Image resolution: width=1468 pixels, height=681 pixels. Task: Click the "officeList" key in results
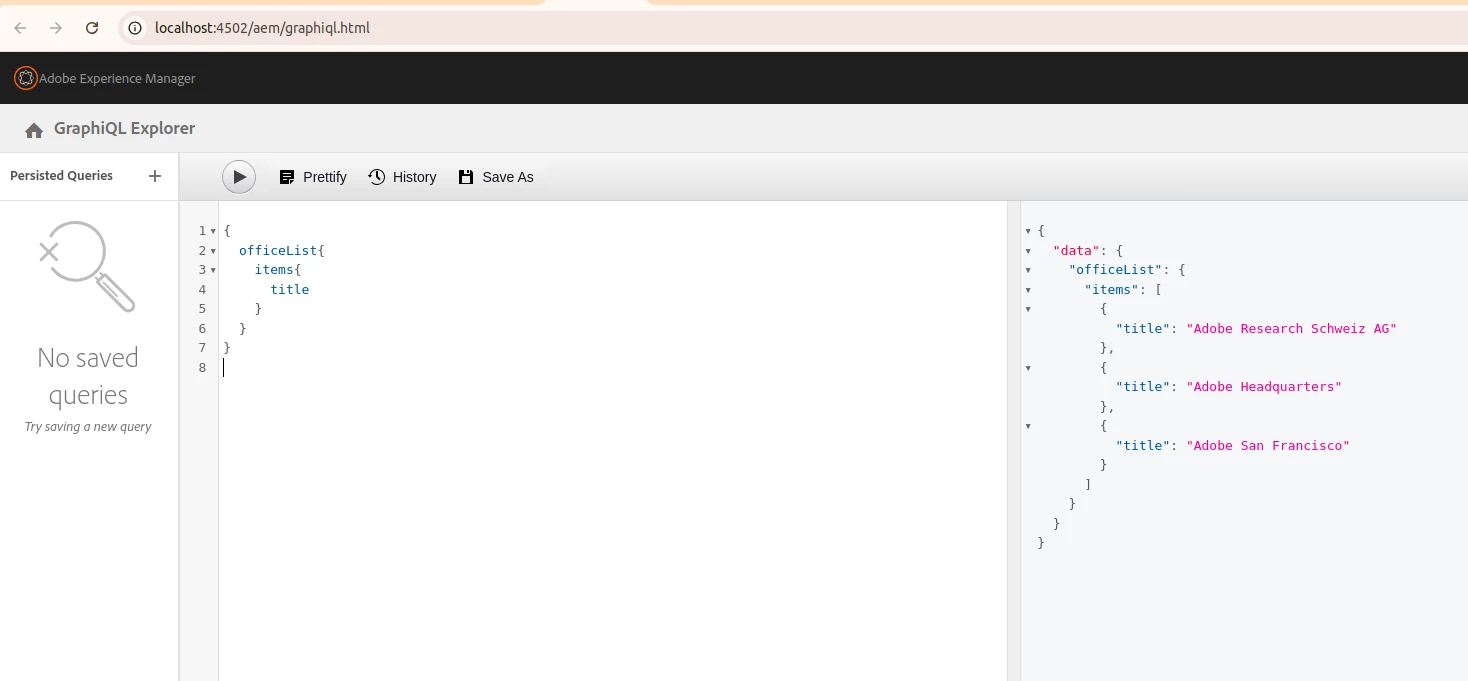pos(1116,270)
